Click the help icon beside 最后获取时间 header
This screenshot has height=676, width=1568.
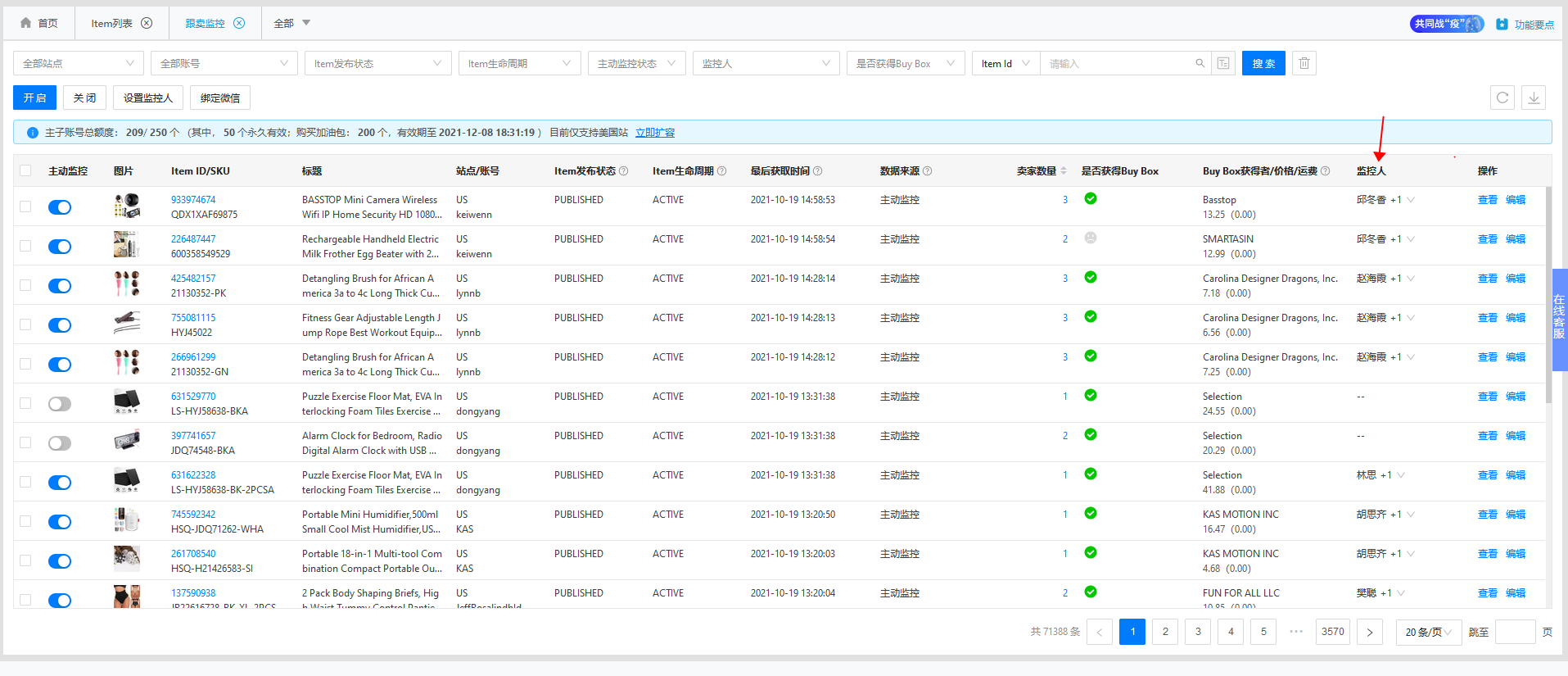pyautogui.click(x=817, y=171)
